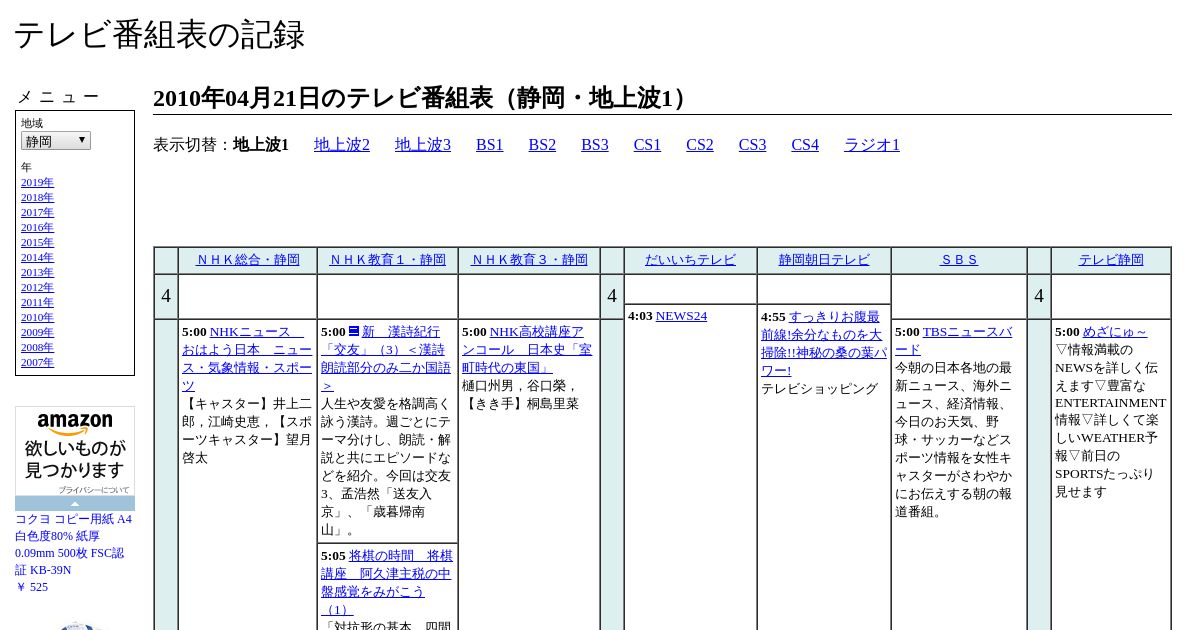Open the 2009年 year link

pos(37,333)
